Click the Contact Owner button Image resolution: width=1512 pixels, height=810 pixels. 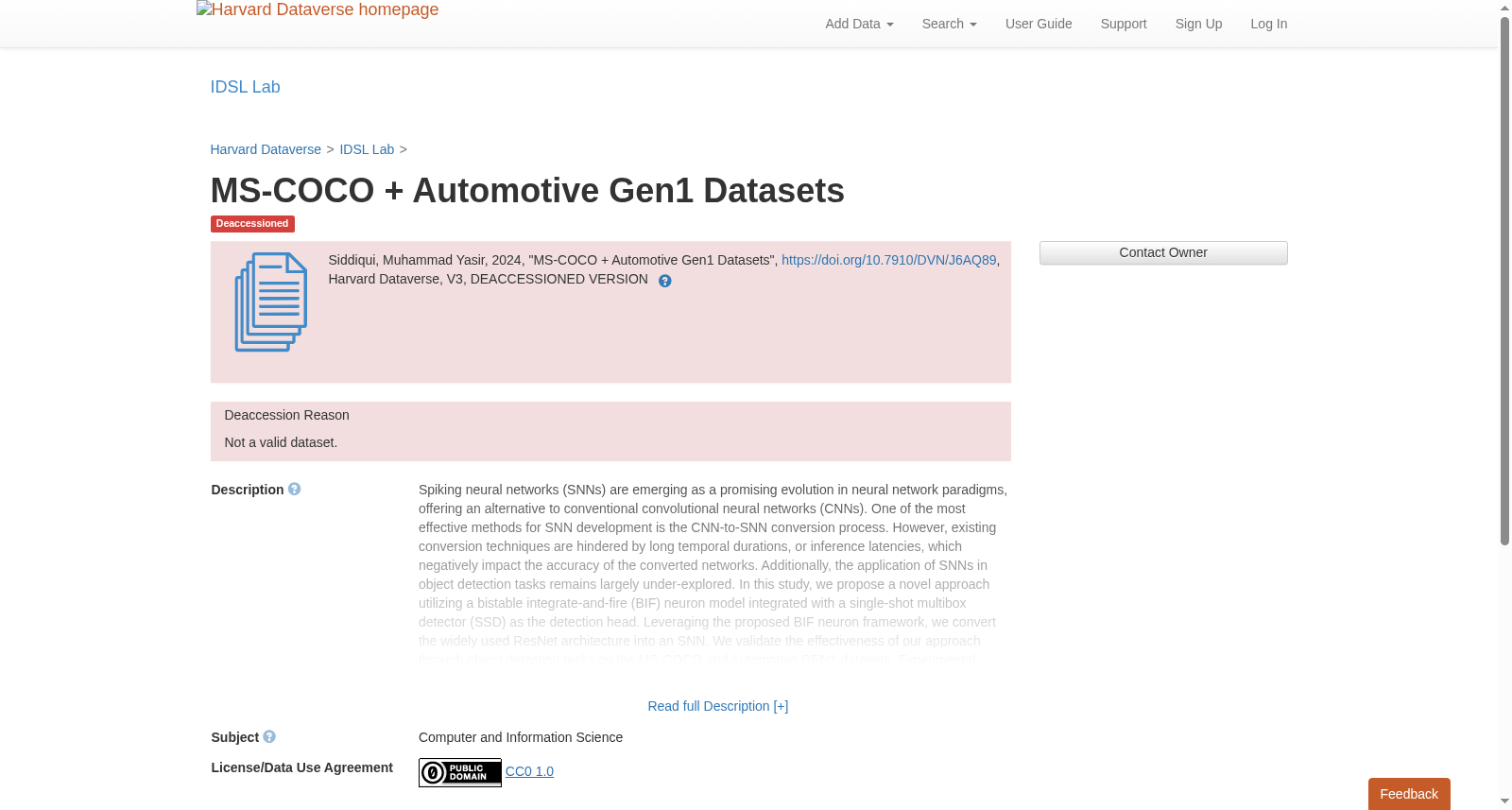tap(1163, 252)
